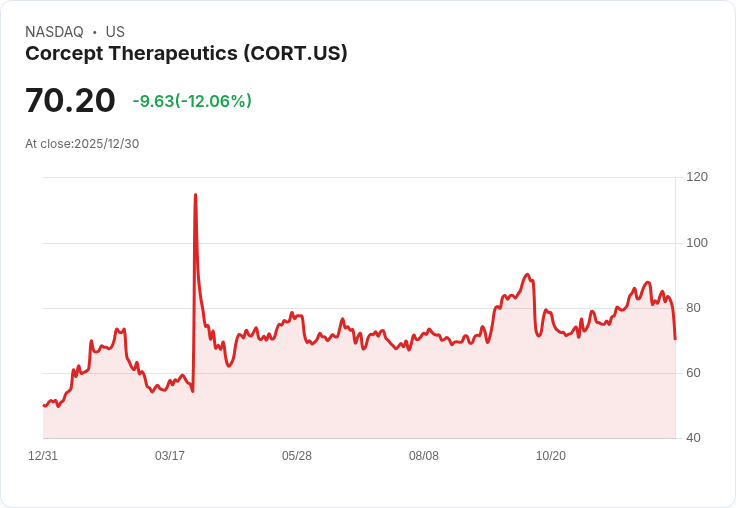Click the 03/17 date axis label
Viewport: 736px width, 508px height.
(170, 456)
